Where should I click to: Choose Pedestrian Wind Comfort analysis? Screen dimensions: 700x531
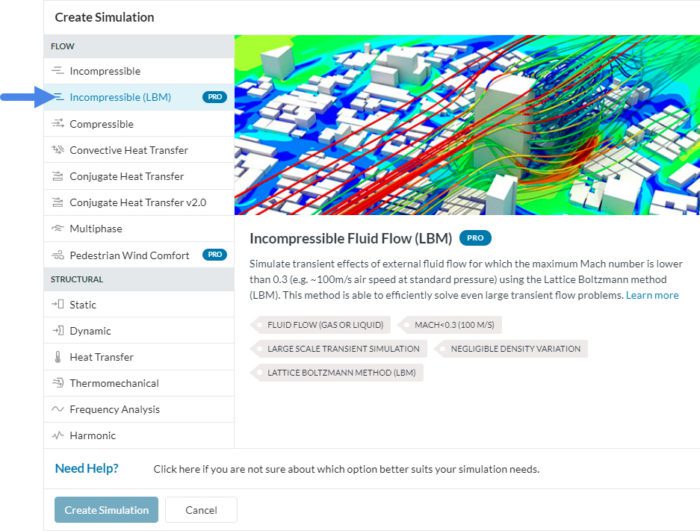tap(129, 255)
